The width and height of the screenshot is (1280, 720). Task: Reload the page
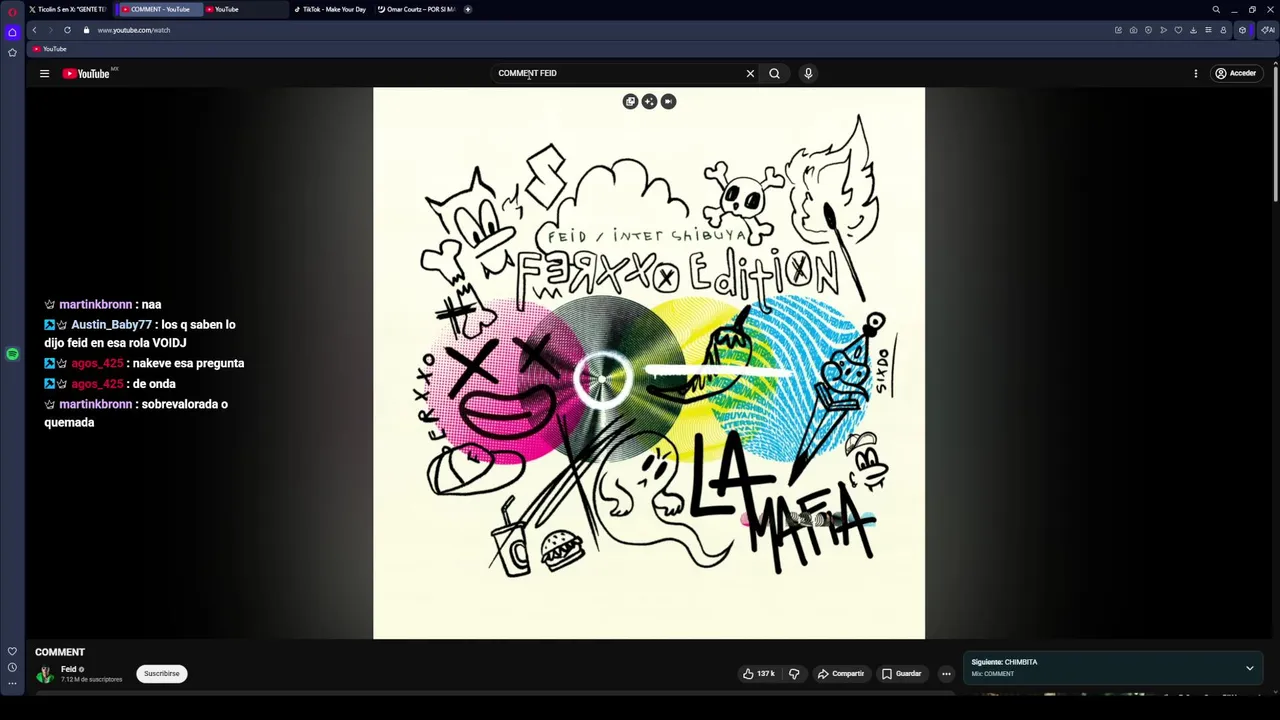tap(67, 30)
